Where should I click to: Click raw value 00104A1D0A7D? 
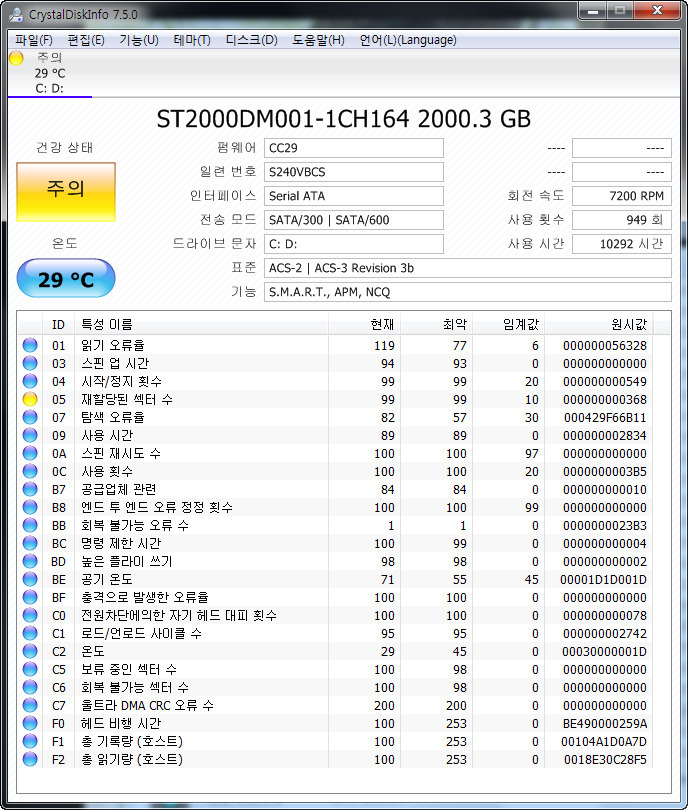coord(604,741)
